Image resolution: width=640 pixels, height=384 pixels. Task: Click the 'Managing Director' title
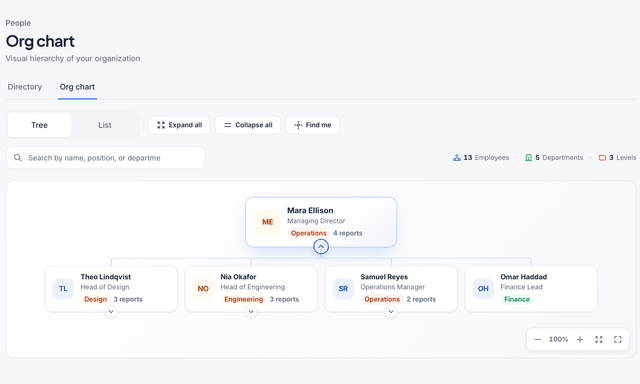click(x=316, y=221)
